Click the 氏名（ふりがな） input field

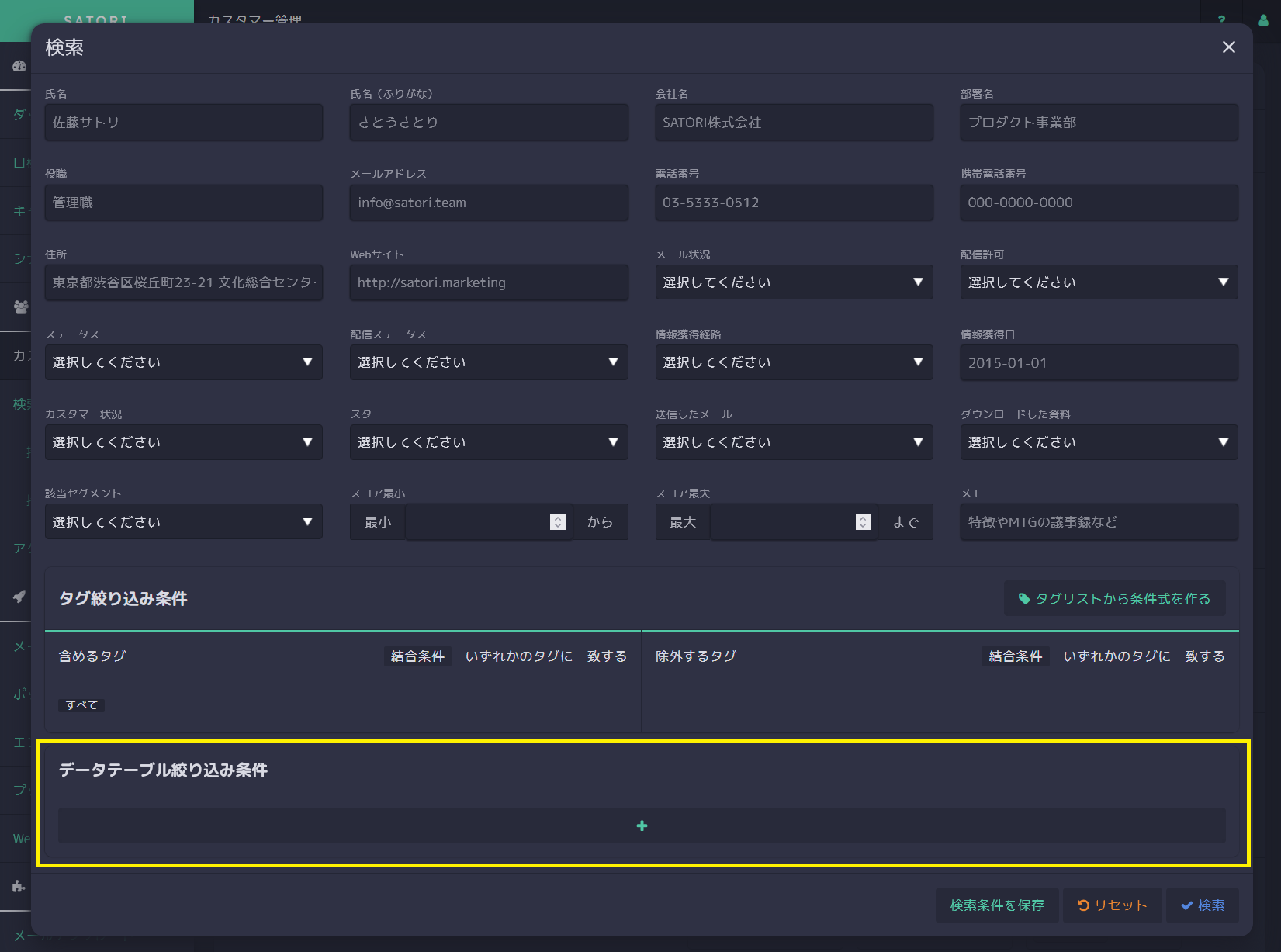(x=489, y=123)
